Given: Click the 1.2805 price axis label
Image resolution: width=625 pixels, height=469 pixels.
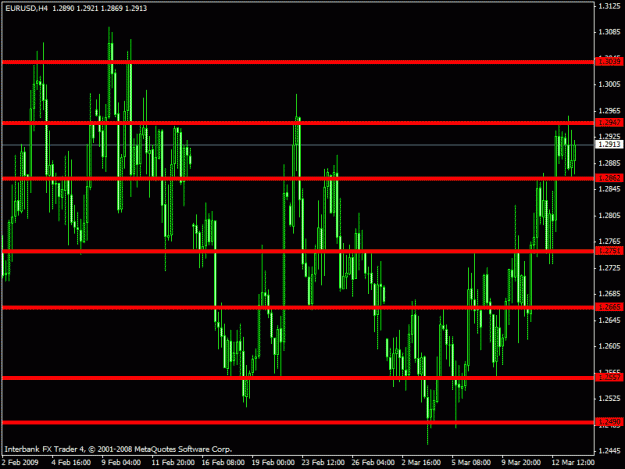Looking at the screenshot, I should pos(609,216).
